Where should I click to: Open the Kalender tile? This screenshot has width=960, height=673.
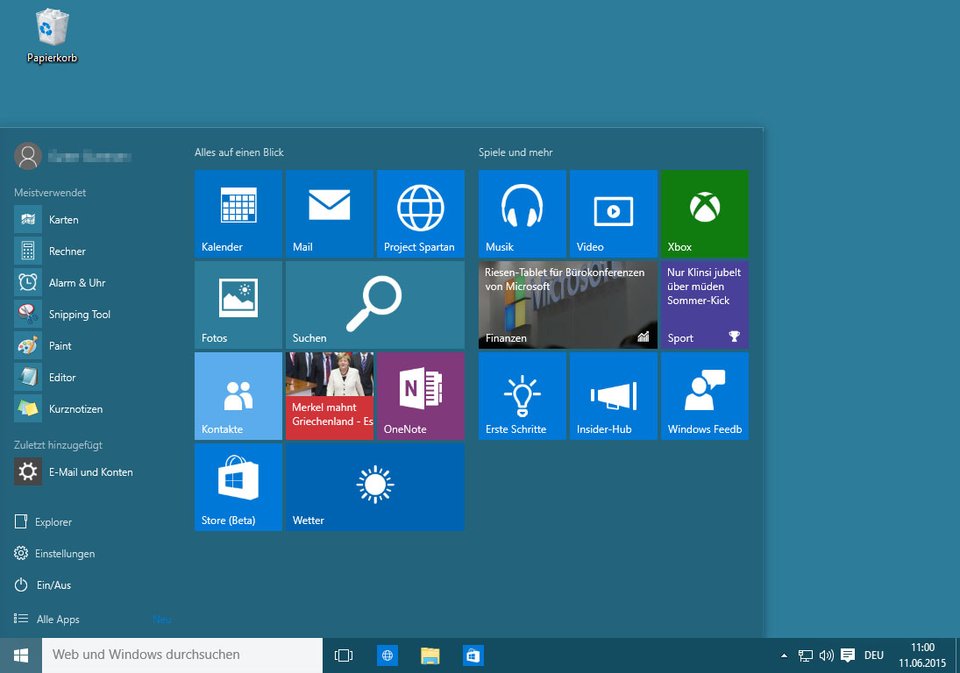[x=238, y=214]
